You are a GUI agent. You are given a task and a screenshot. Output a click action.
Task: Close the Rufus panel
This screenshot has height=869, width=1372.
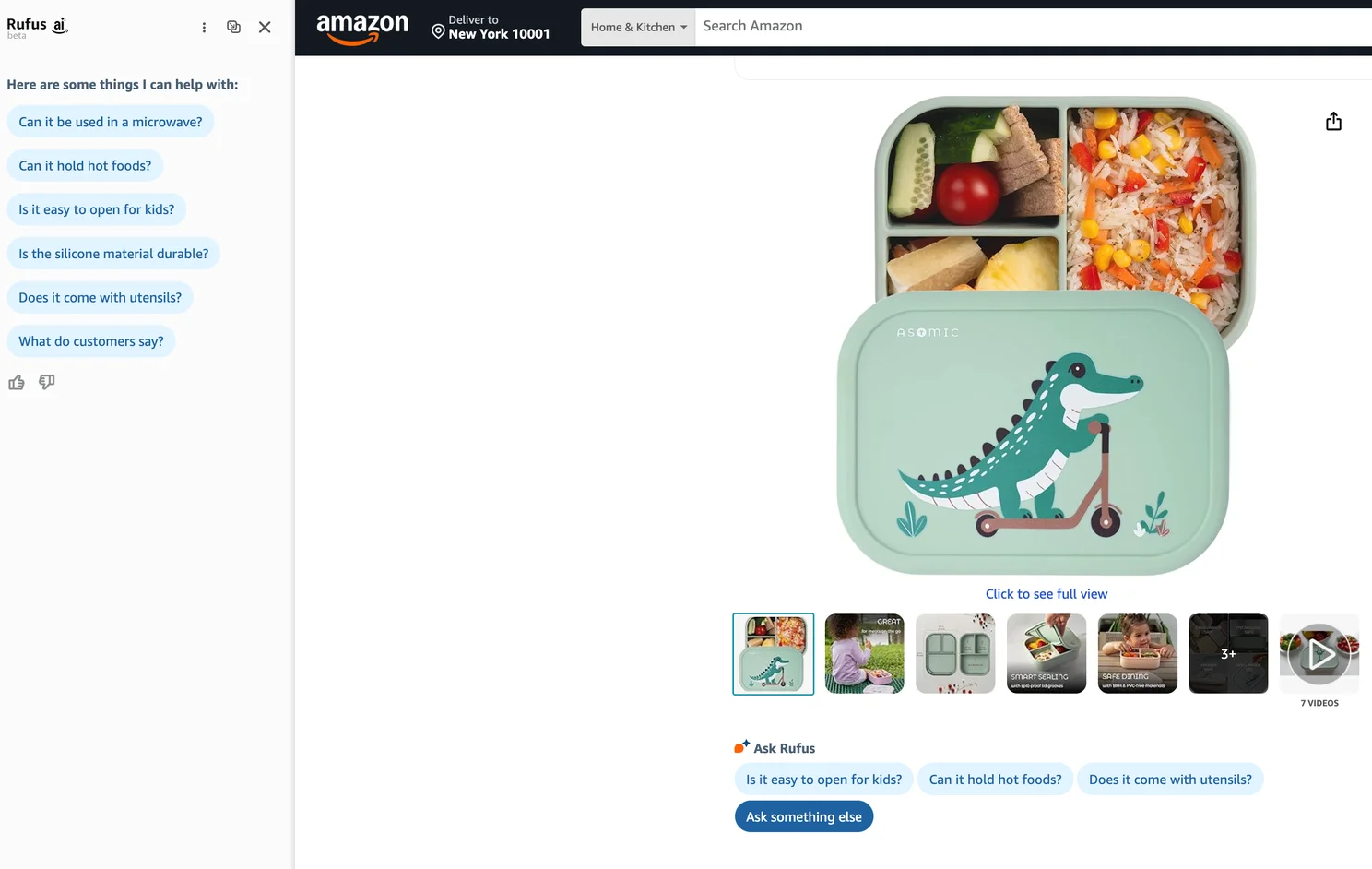point(265,28)
